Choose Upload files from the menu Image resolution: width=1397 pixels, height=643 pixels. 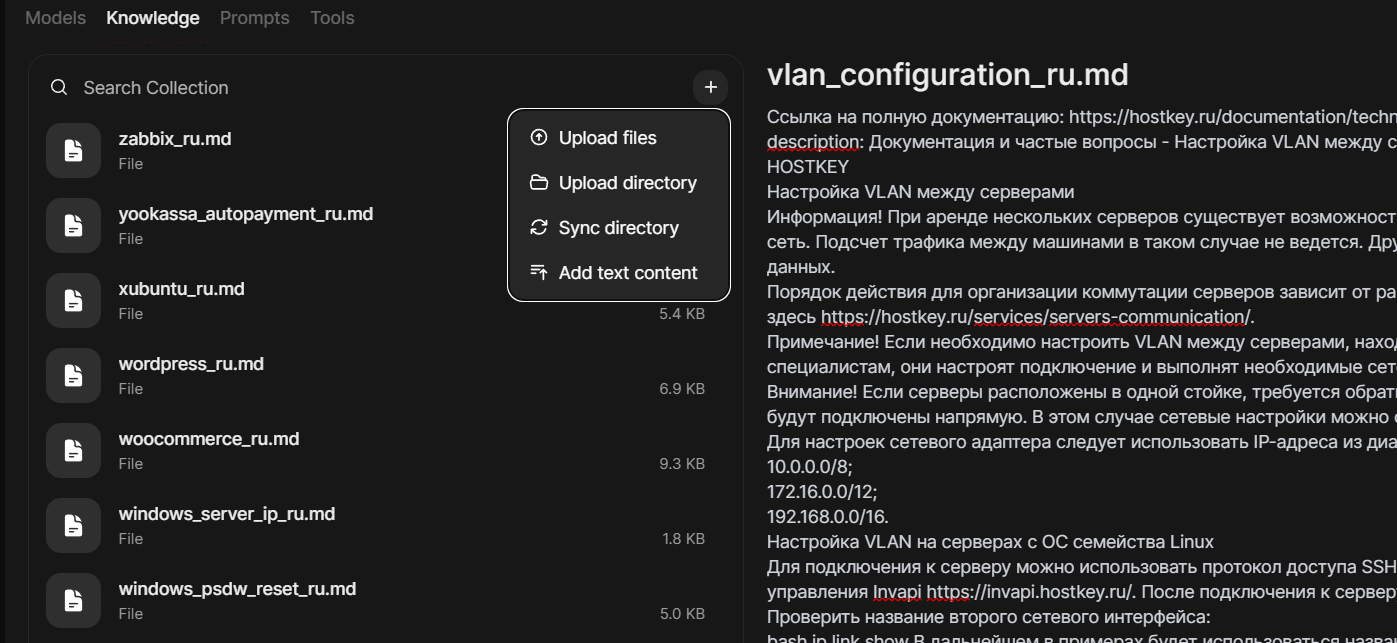coord(607,138)
